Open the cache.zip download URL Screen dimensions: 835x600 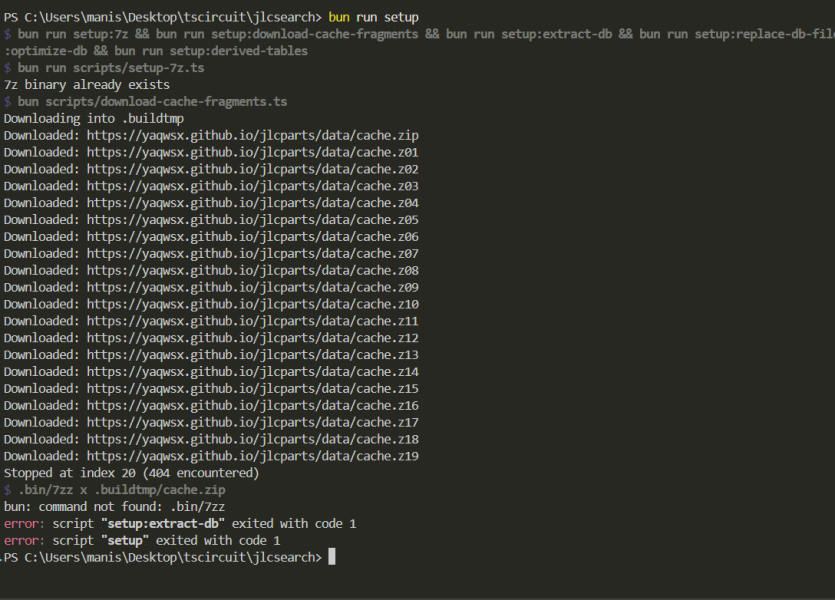pos(252,135)
